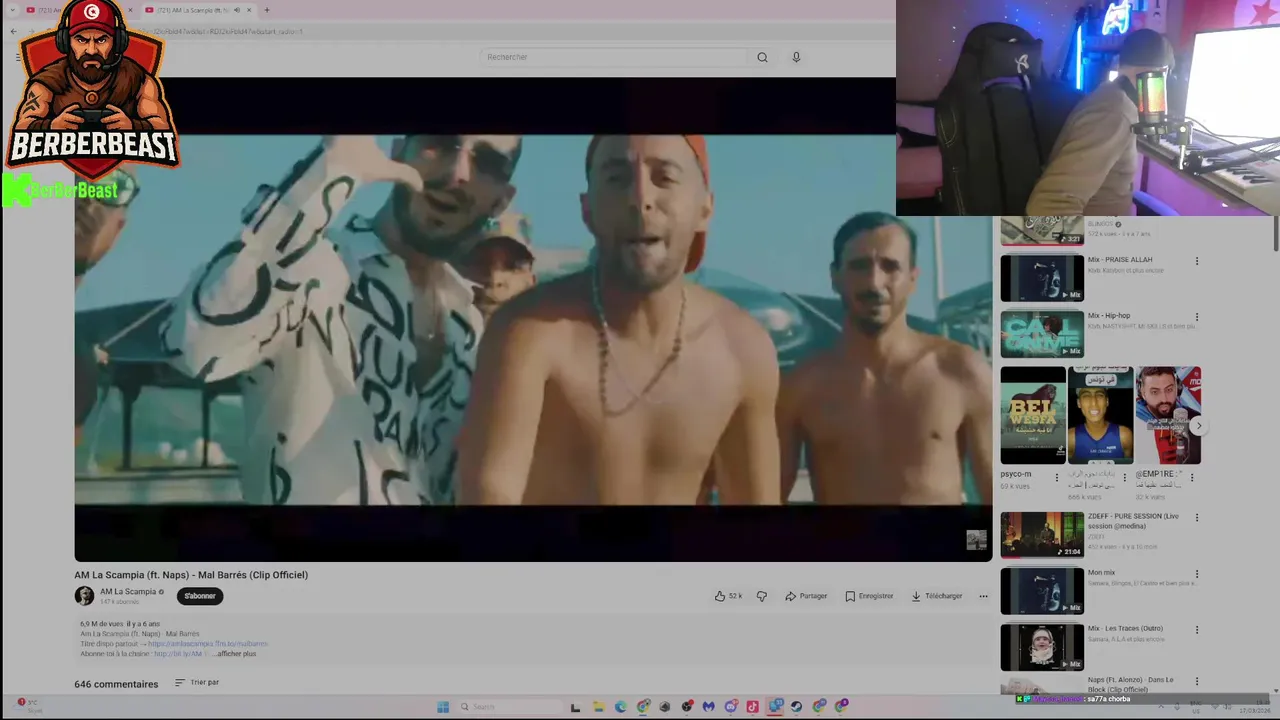1280x720 pixels.
Task: Open options for psyco-m short
Action: [1057, 478]
